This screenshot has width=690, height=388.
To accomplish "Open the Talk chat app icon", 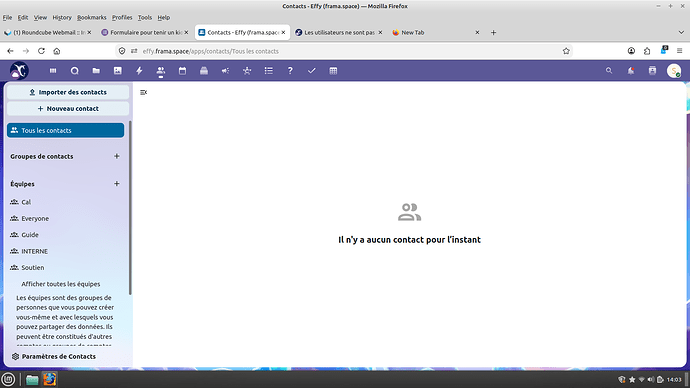I will (x=74, y=71).
